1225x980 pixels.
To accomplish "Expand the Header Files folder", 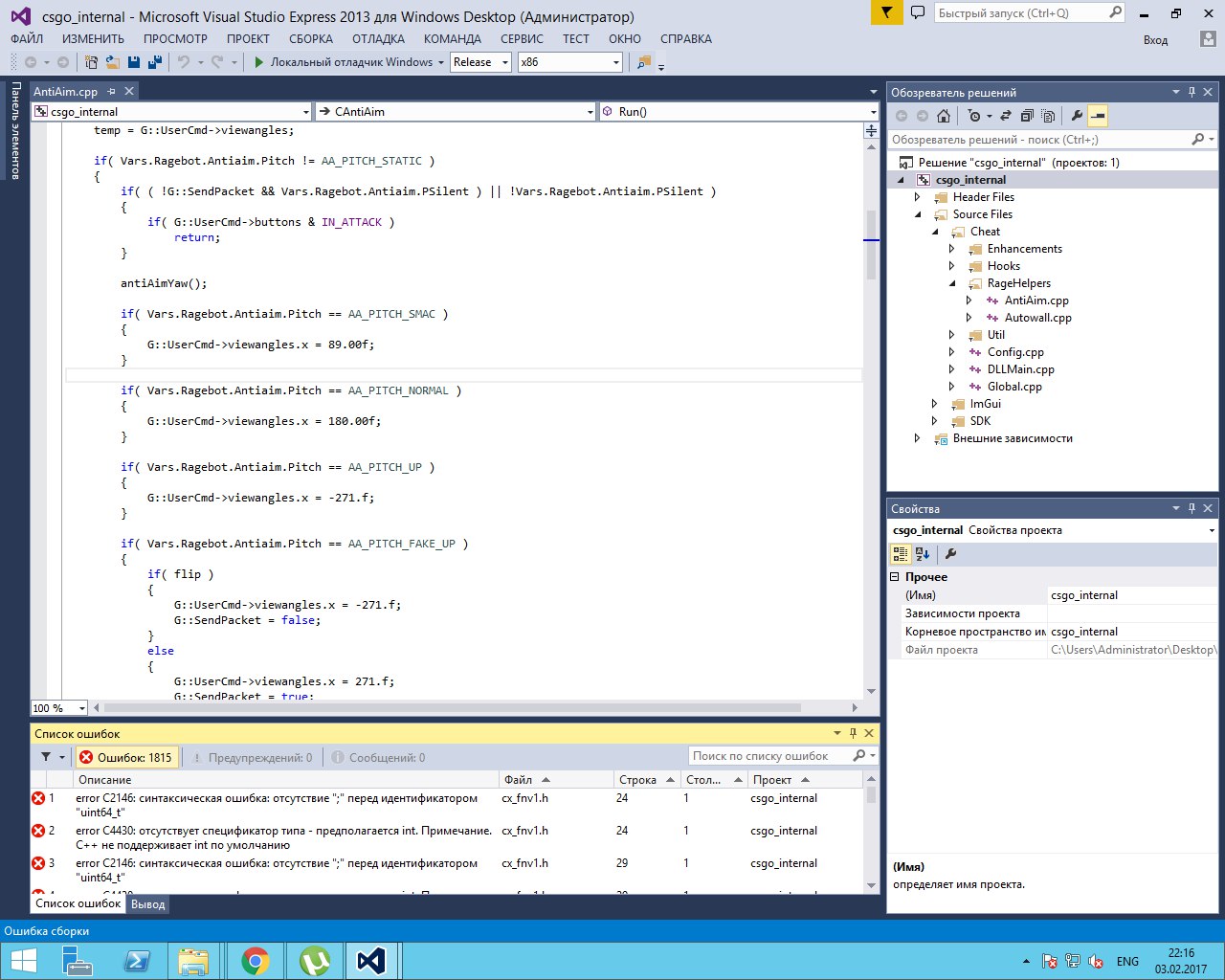I will tap(918, 197).
